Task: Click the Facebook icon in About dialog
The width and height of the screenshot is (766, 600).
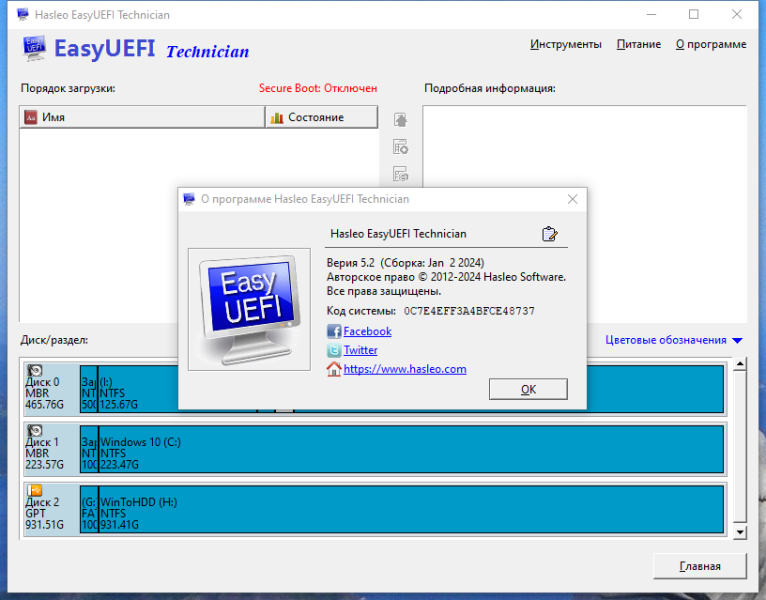Action: tap(334, 331)
